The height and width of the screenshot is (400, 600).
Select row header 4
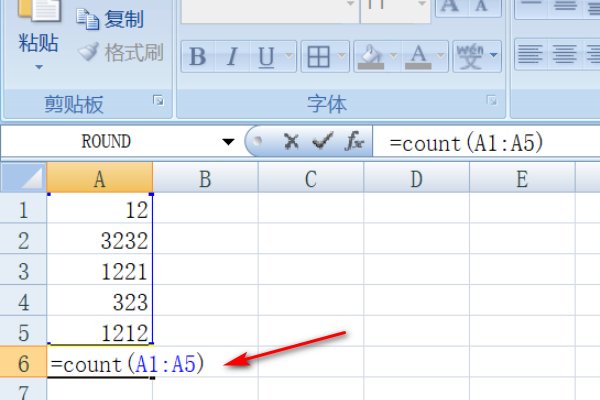coord(23,301)
